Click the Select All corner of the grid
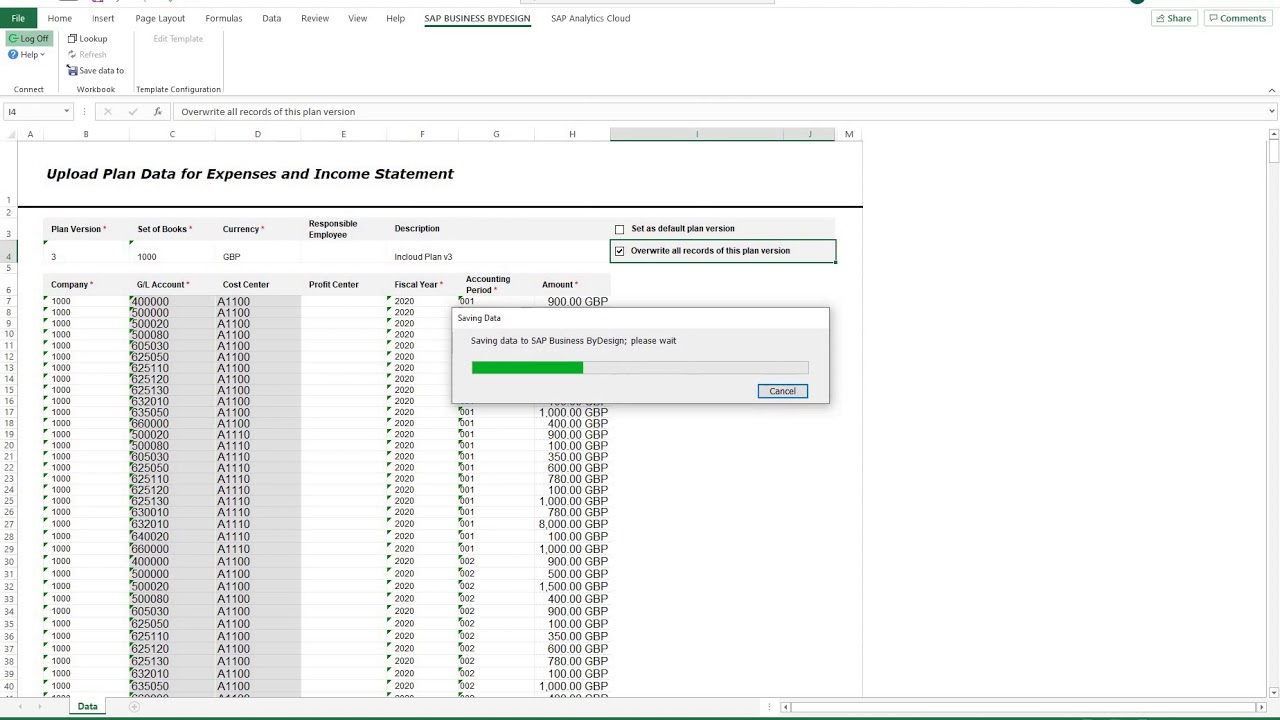Image resolution: width=1280 pixels, height=720 pixels. point(8,134)
